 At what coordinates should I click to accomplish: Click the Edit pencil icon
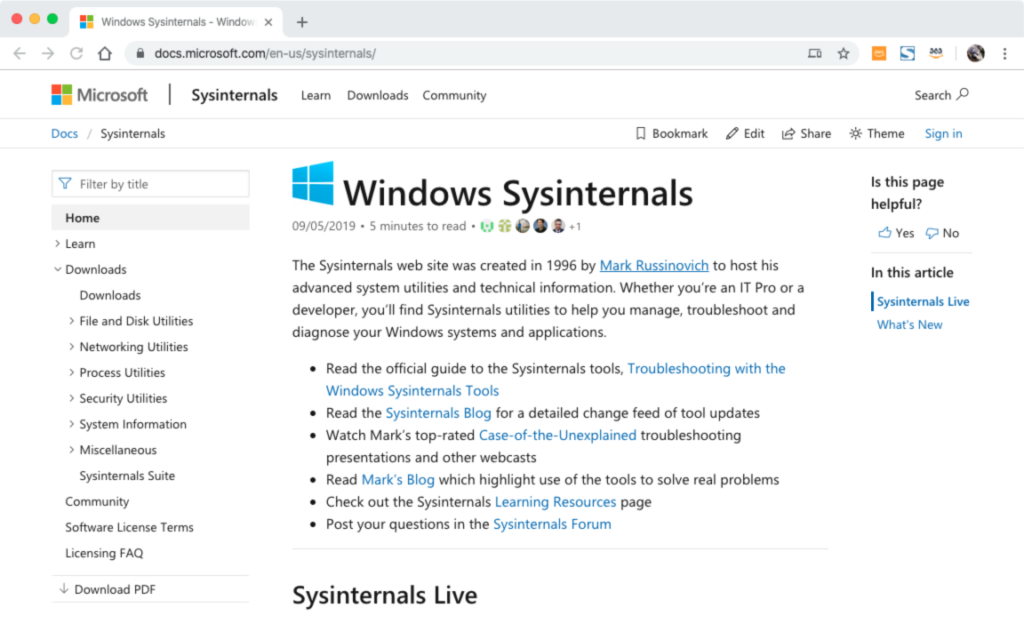coord(732,134)
